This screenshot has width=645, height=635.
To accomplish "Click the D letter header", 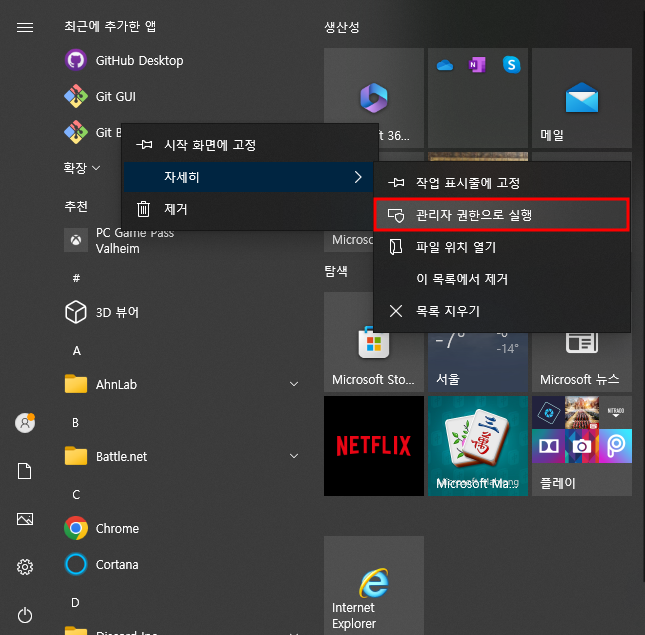I will coord(75,603).
